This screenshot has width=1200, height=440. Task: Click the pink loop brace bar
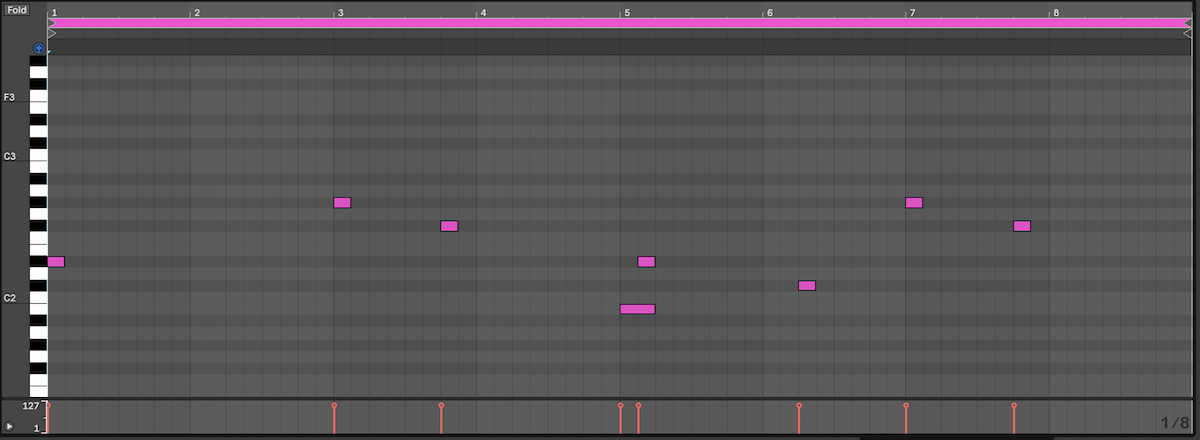[x=618, y=22]
